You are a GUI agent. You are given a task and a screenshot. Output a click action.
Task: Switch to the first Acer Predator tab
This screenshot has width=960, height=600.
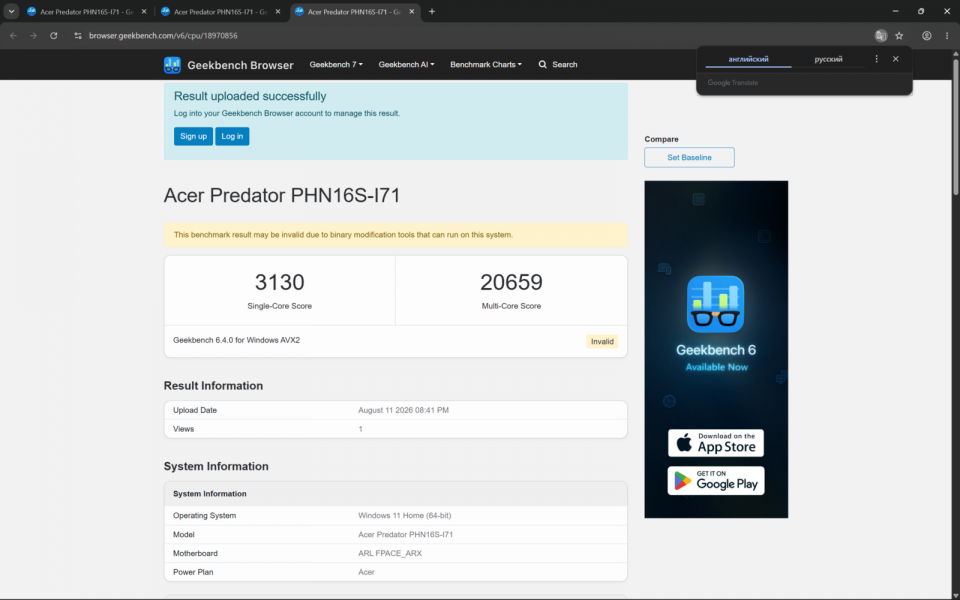[x=85, y=12]
